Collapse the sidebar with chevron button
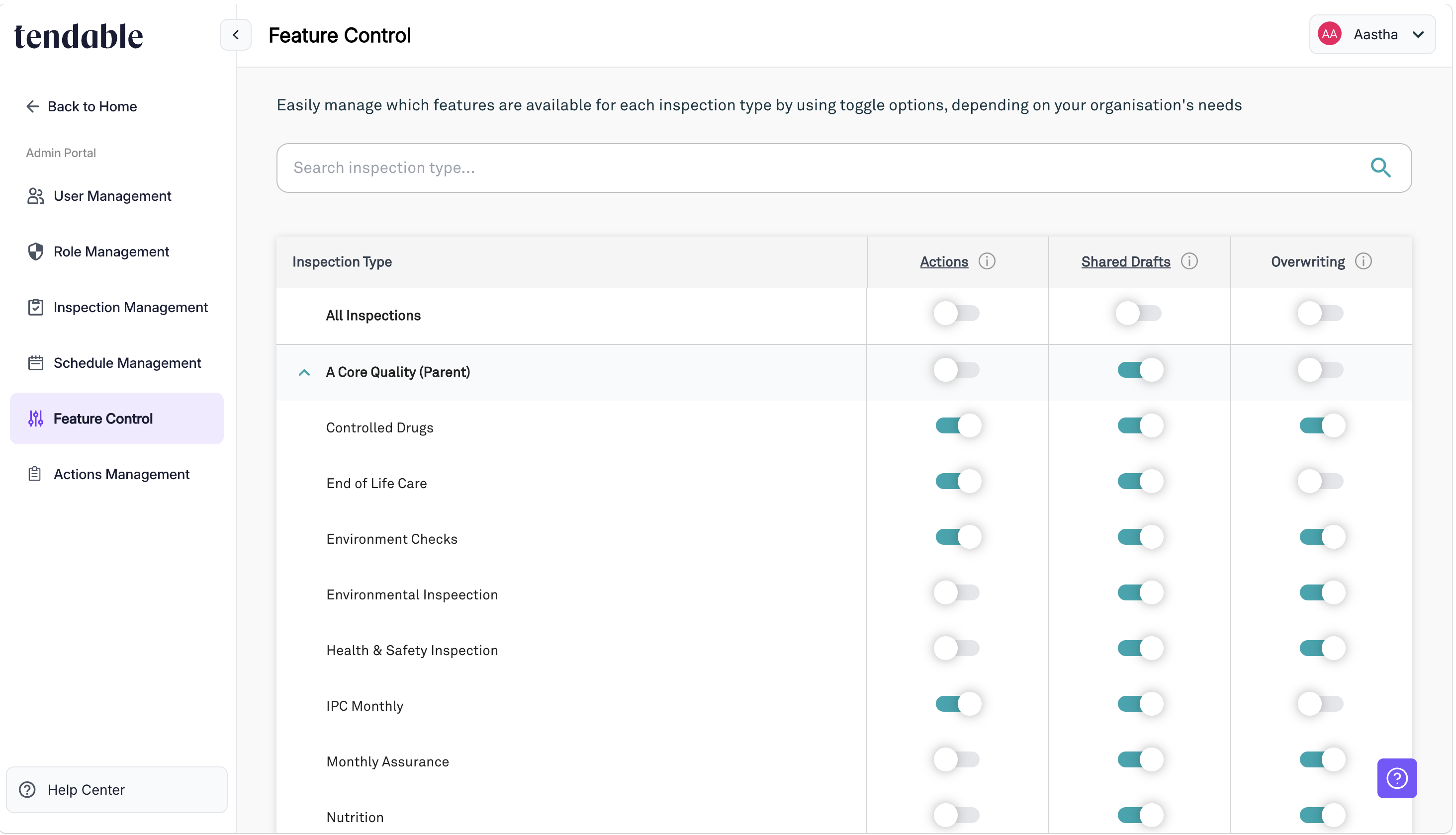Viewport: 1456px width, 835px height. 236,35
